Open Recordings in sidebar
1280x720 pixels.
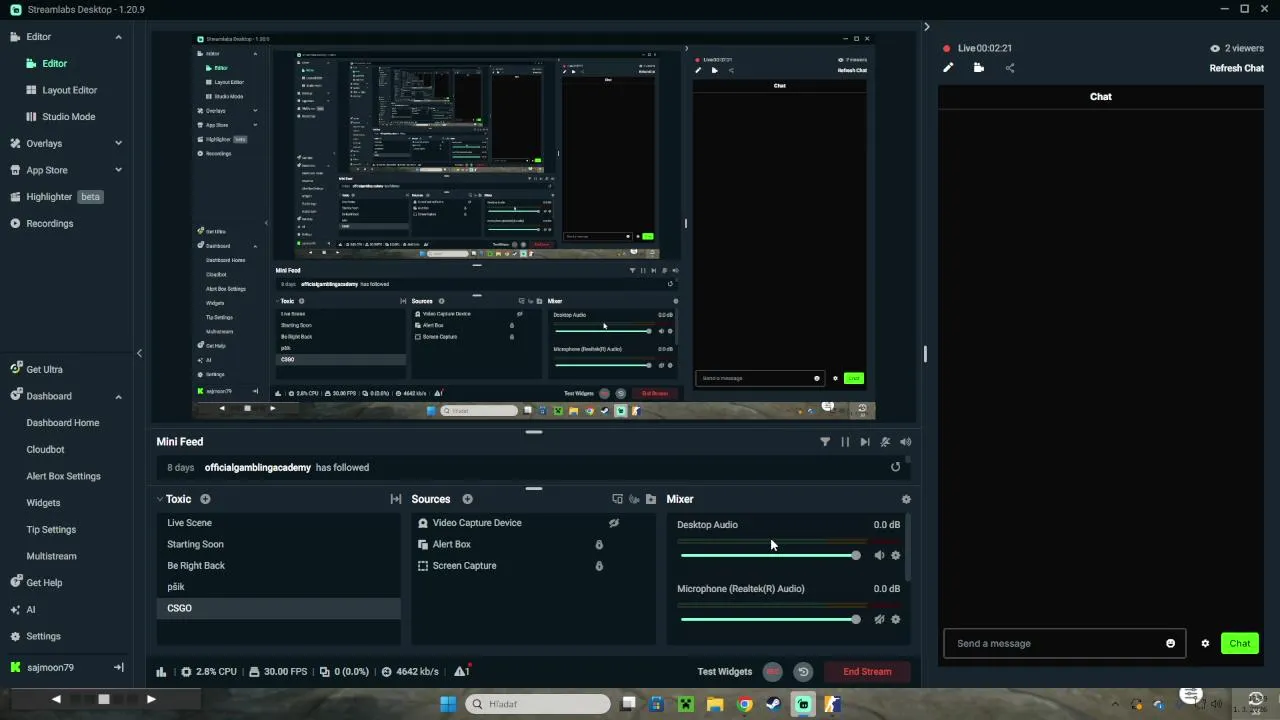[x=50, y=223]
